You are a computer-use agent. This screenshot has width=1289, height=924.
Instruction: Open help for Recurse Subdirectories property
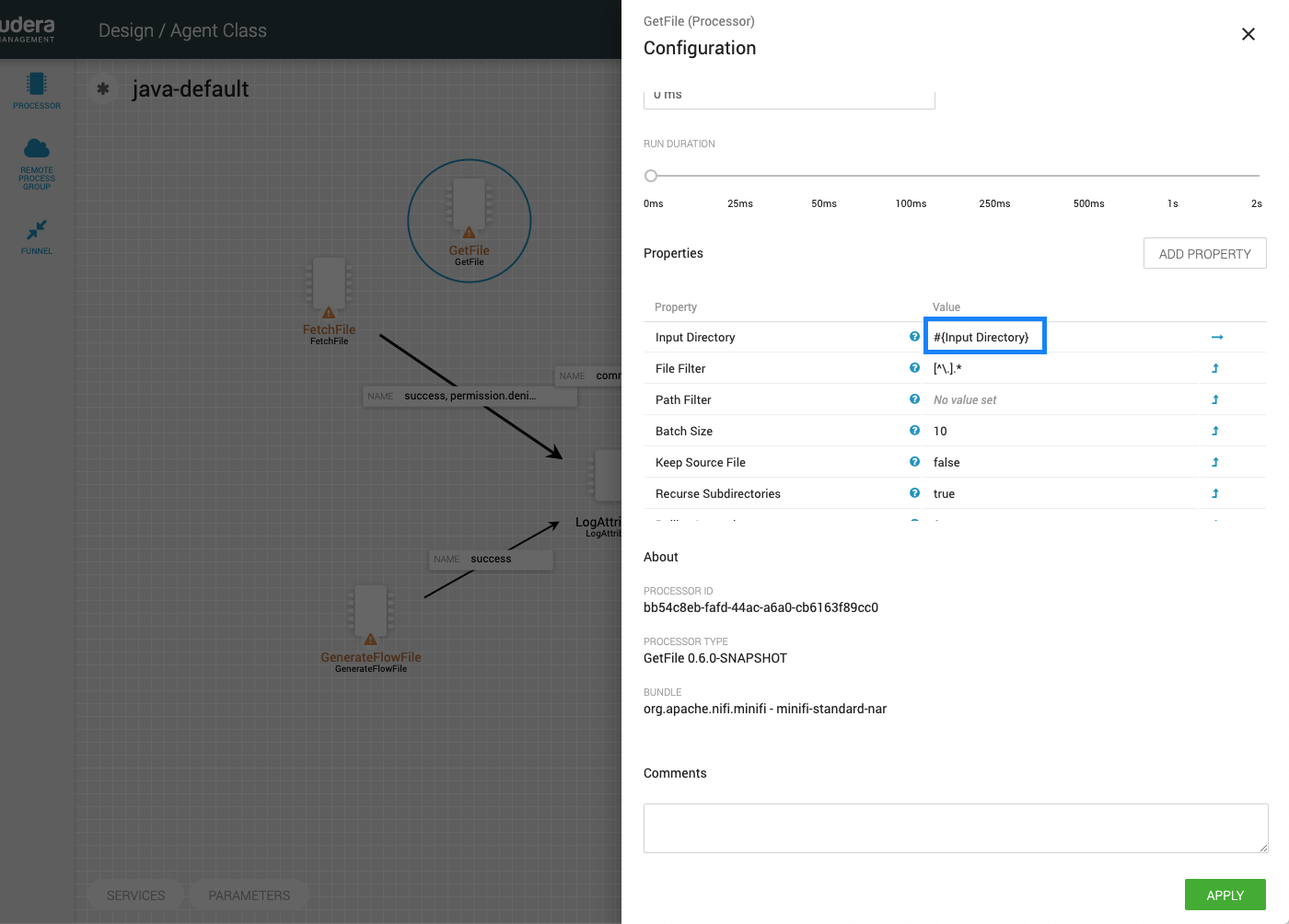914,493
